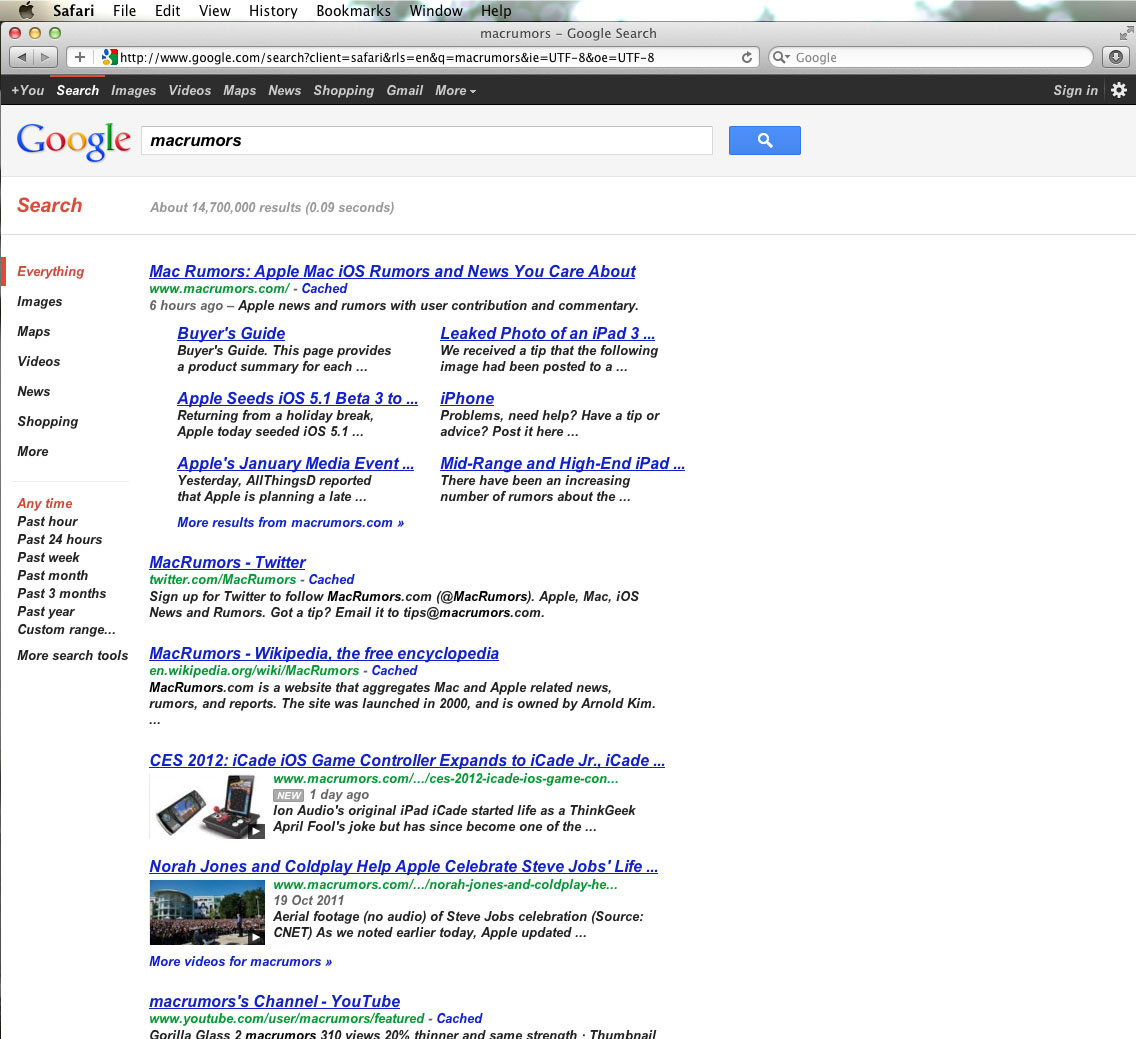Filter results to Past week
Screen dimensions: 1136x1039
click(x=49, y=558)
